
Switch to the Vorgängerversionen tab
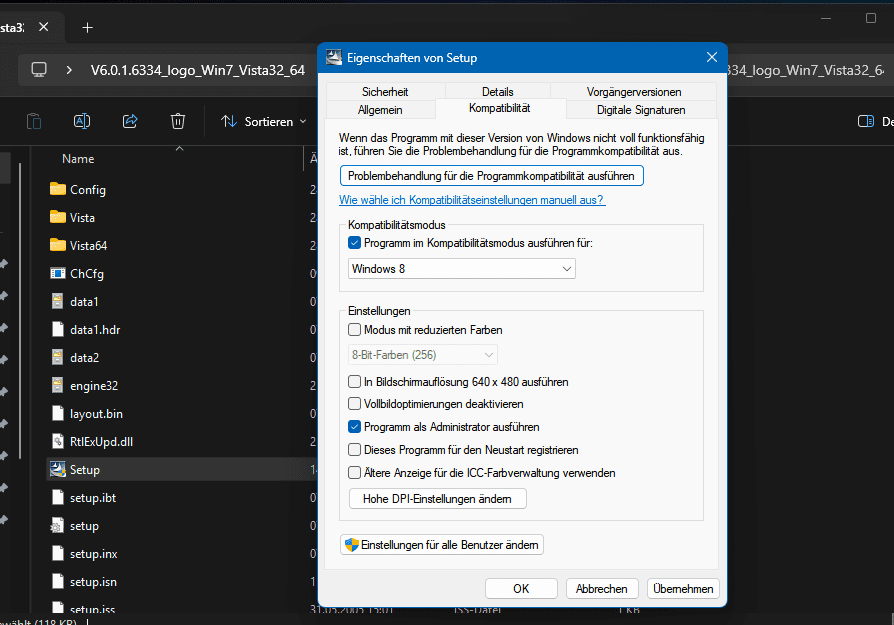tap(633, 91)
